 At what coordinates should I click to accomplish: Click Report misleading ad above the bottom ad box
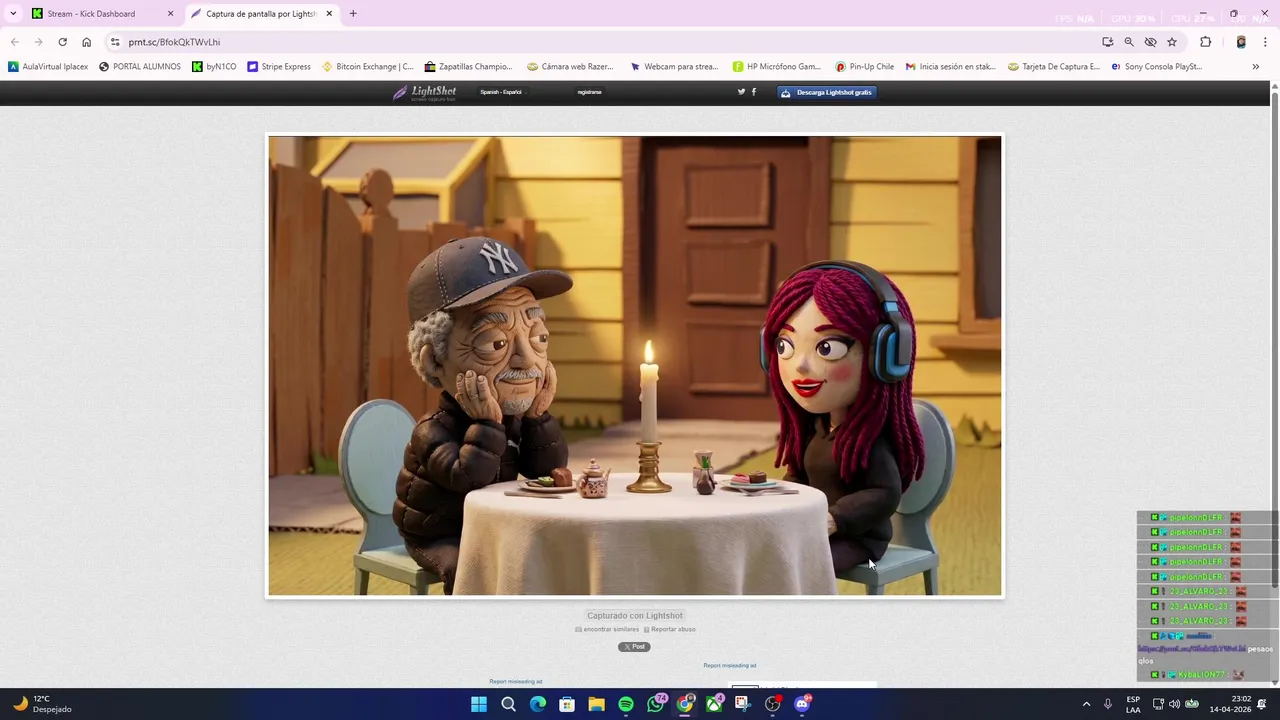[x=730, y=666]
